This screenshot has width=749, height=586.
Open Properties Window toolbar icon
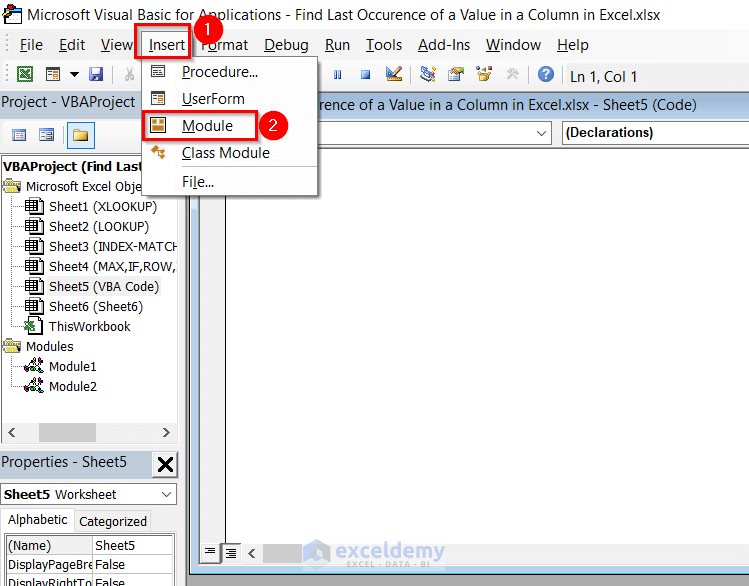[x=456, y=74]
